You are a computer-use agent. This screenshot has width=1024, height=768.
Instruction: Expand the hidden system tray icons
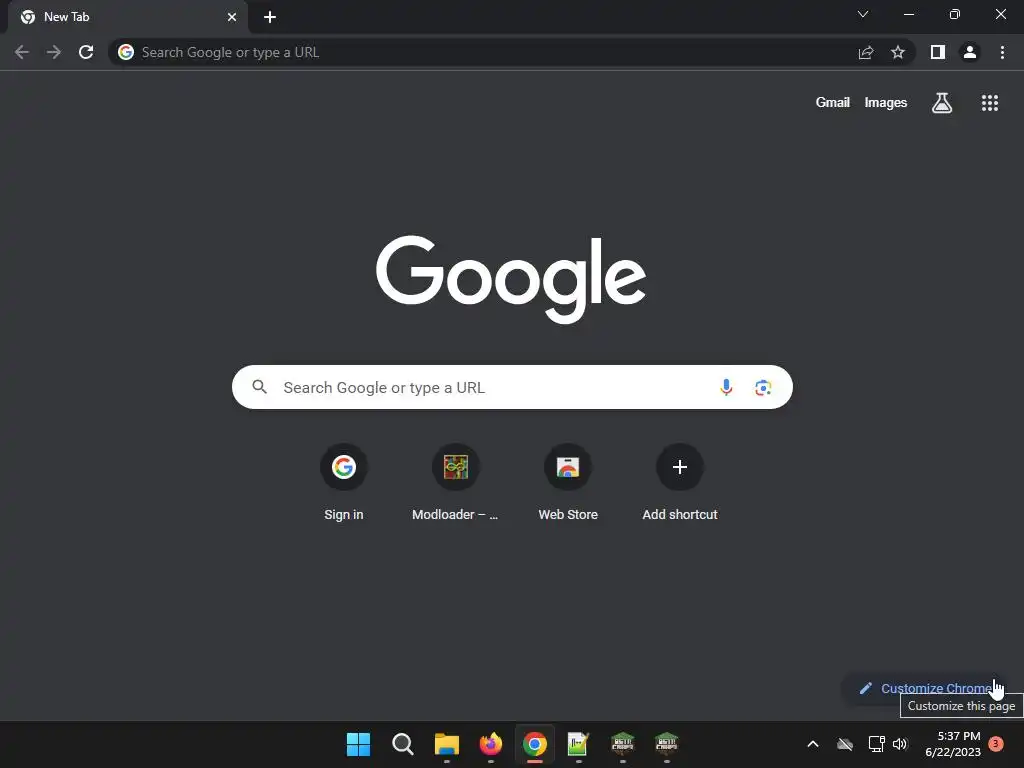tap(813, 744)
